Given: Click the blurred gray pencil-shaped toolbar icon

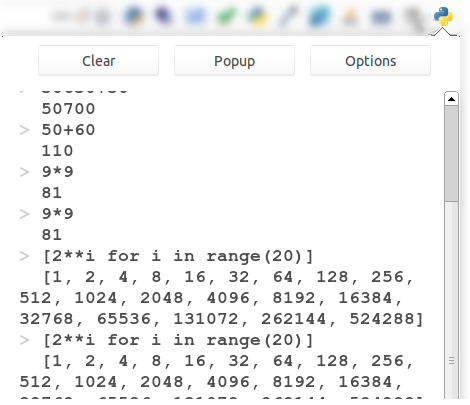Looking at the screenshot, I should point(288,16).
